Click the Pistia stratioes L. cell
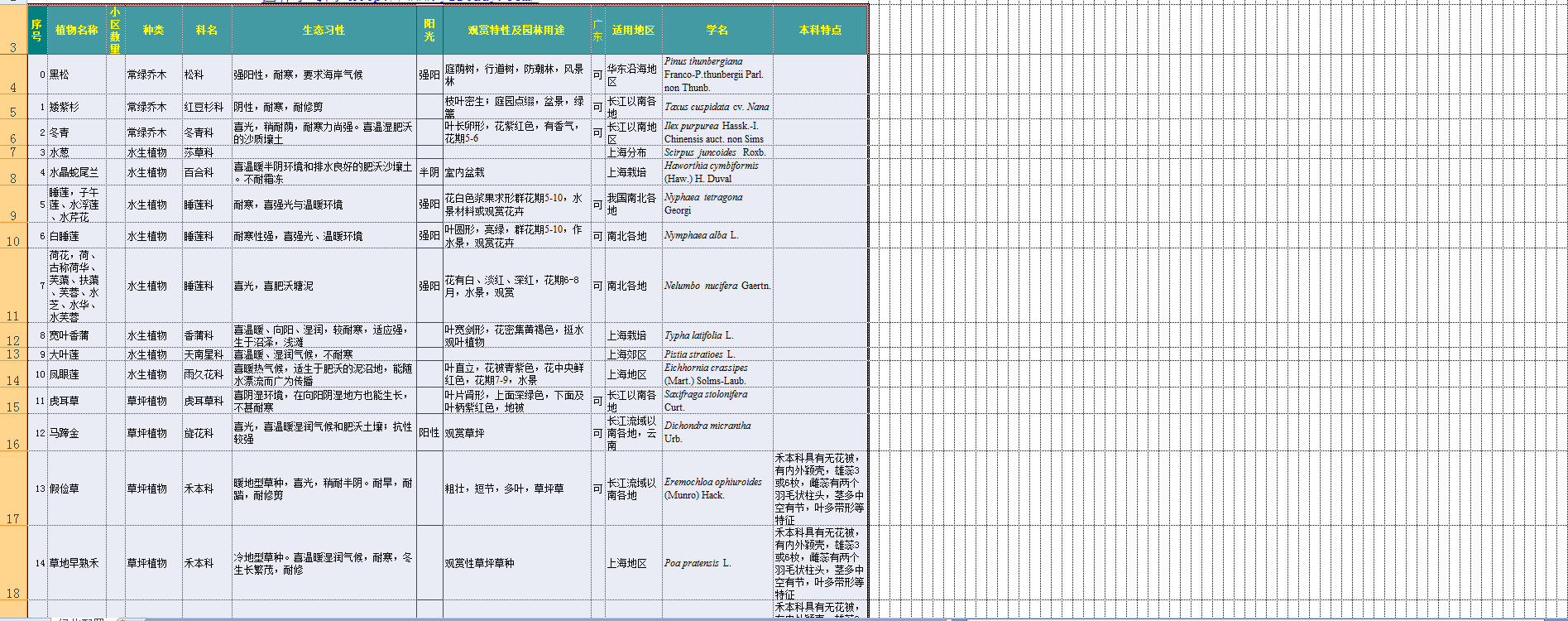Viewport: 1568px width, 621px height. point(717,354)
